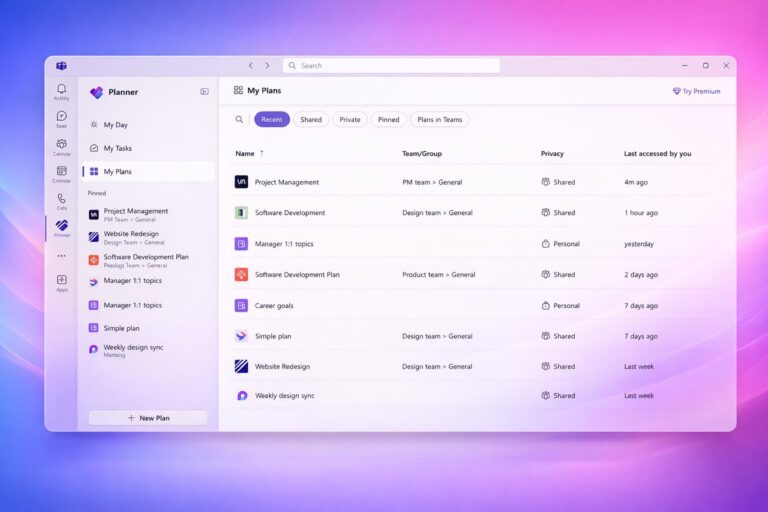Viewport: 768px width, 512px height.
Task: Sort by the Name column header
Action: point(245,153)
